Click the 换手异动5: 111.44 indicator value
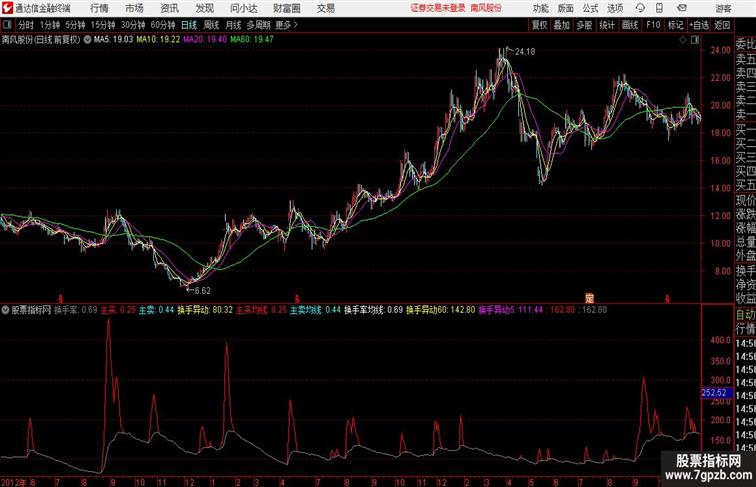Viewport: 756px width, 487px height. tap(511, 310)
